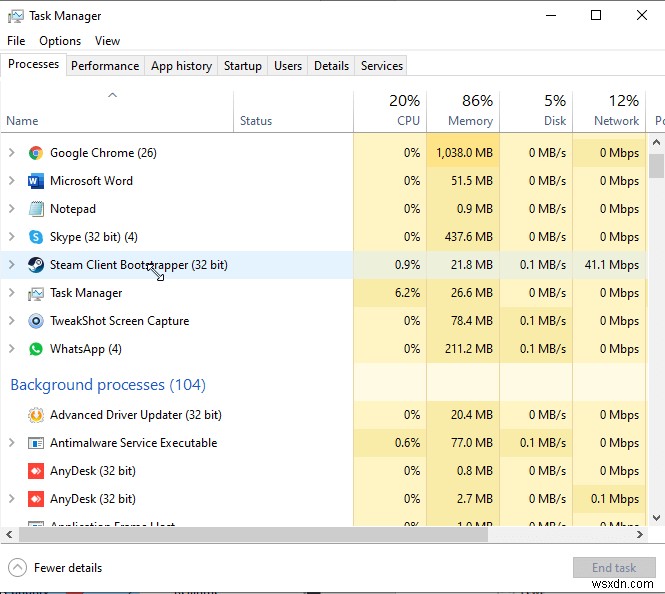
Task: Open the Options menu
Action: click(x=60, y=41)
